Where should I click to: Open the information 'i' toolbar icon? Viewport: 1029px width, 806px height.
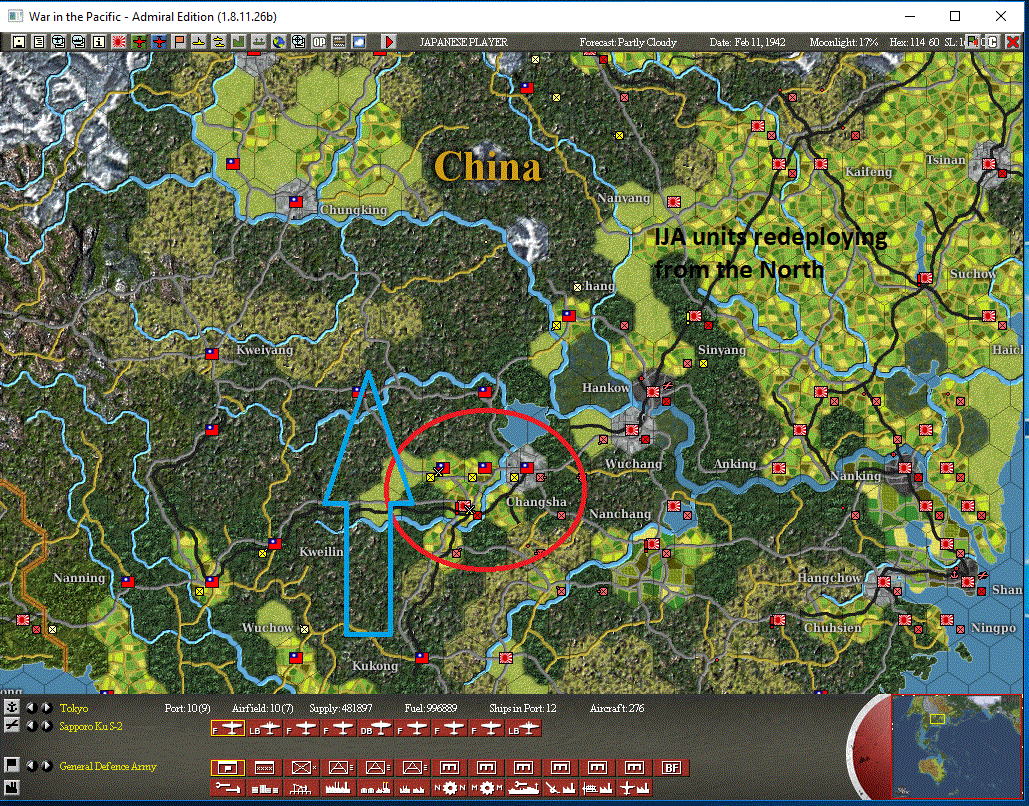98,42
